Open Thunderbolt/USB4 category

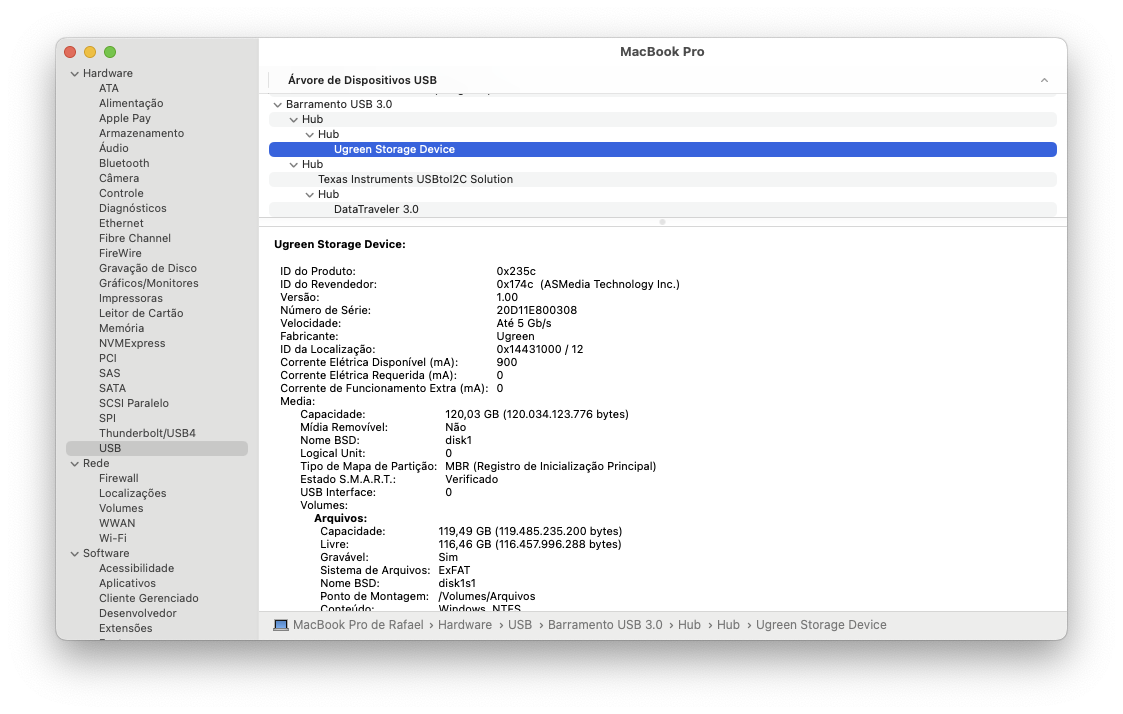click(x=147, y=434)
